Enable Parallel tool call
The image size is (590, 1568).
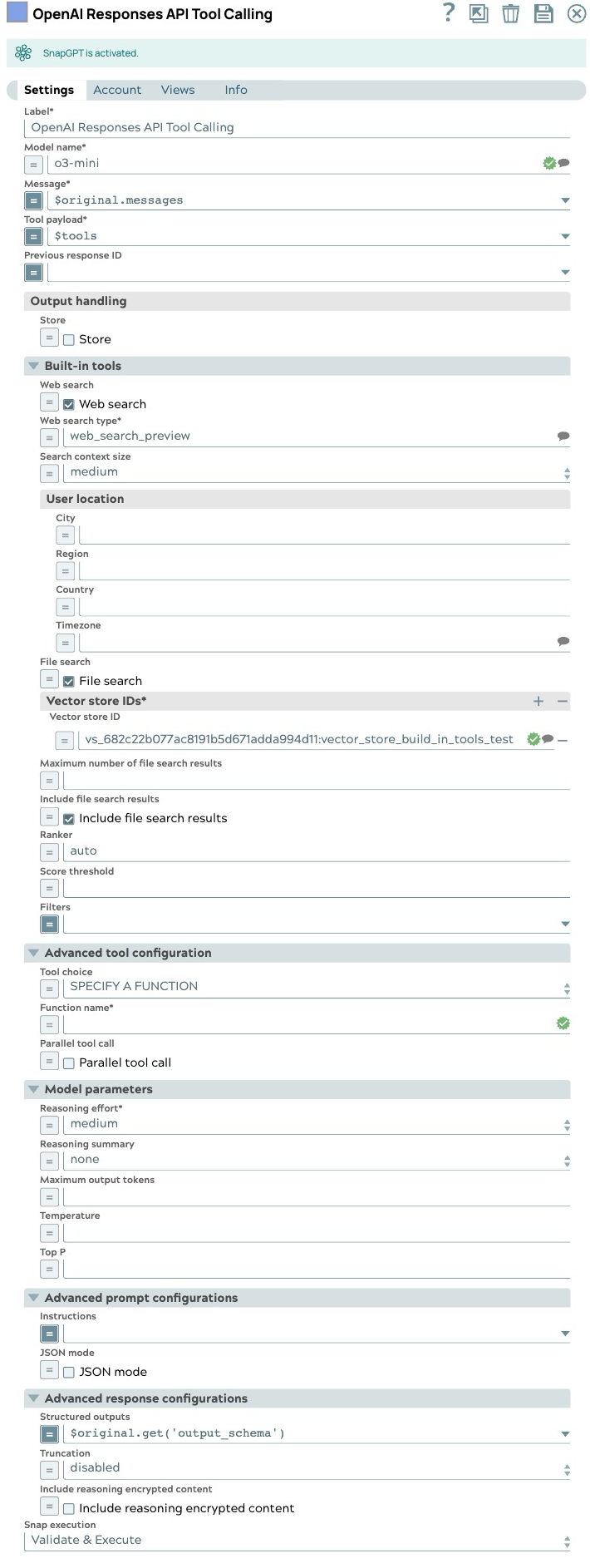click(x=68, y=1062)
